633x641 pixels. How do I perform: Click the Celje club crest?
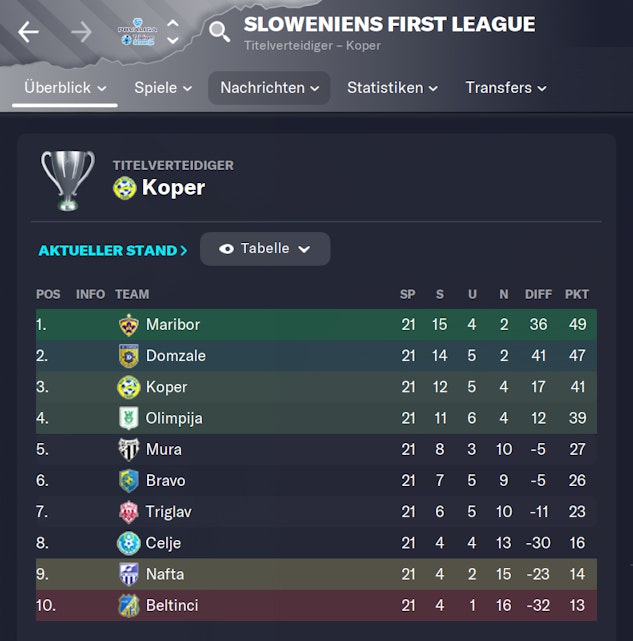pyautogui.click(x=128, y=543)
